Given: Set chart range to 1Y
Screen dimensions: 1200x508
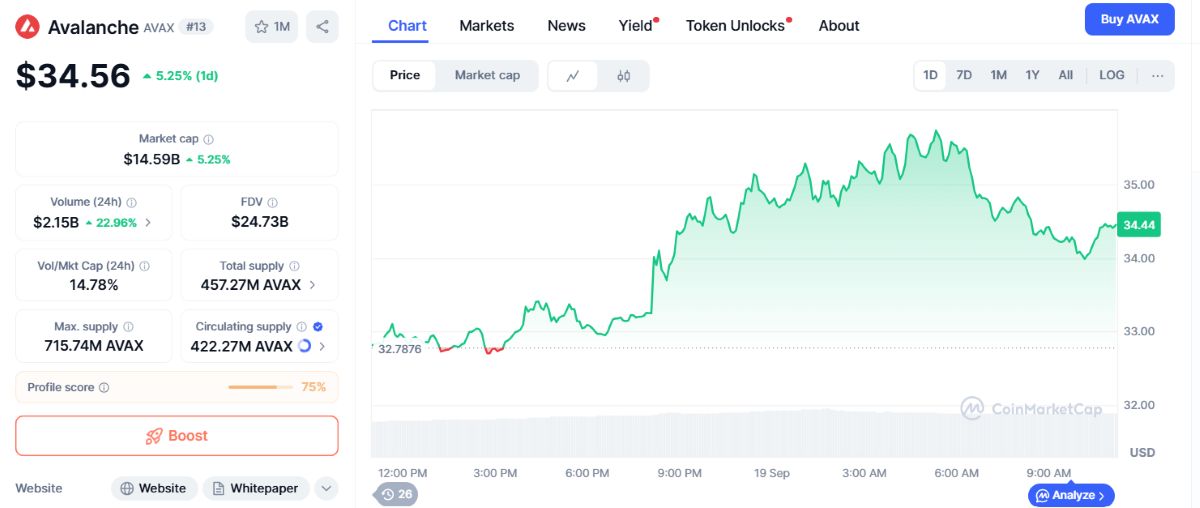Looking at the screenshot, I should (1032, 76).
